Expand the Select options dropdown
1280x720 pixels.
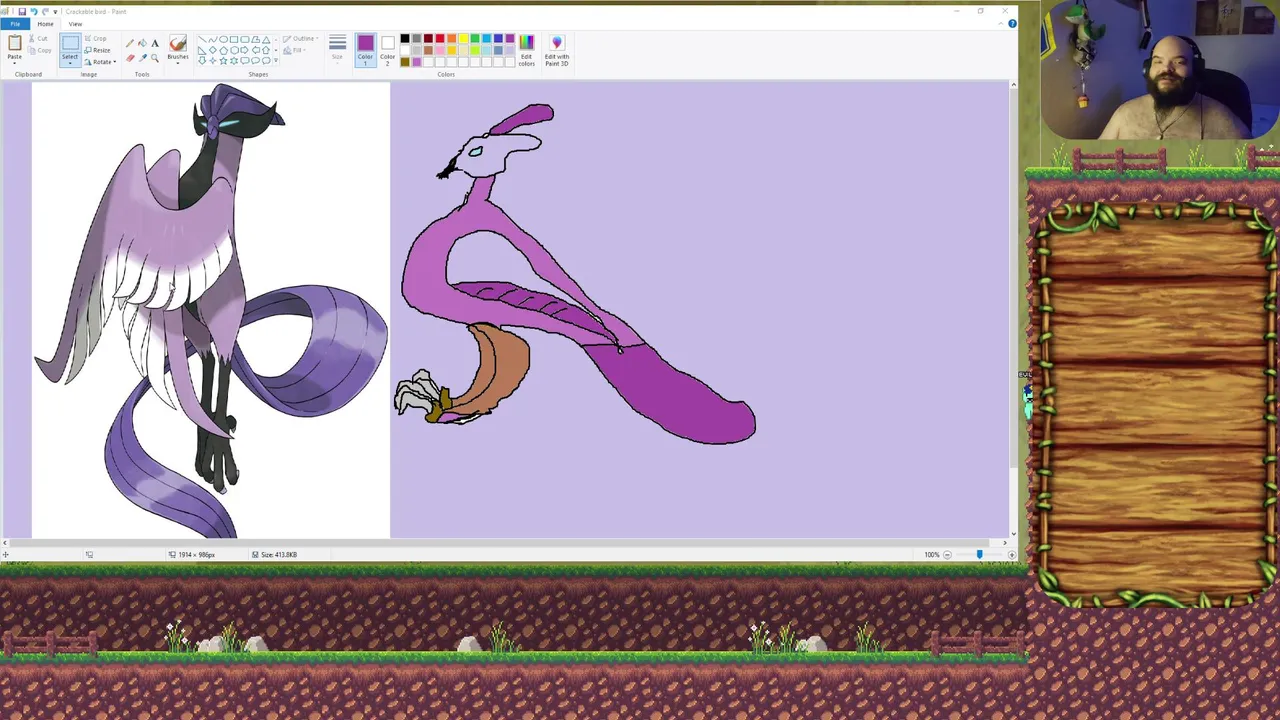tap(70, 63)
